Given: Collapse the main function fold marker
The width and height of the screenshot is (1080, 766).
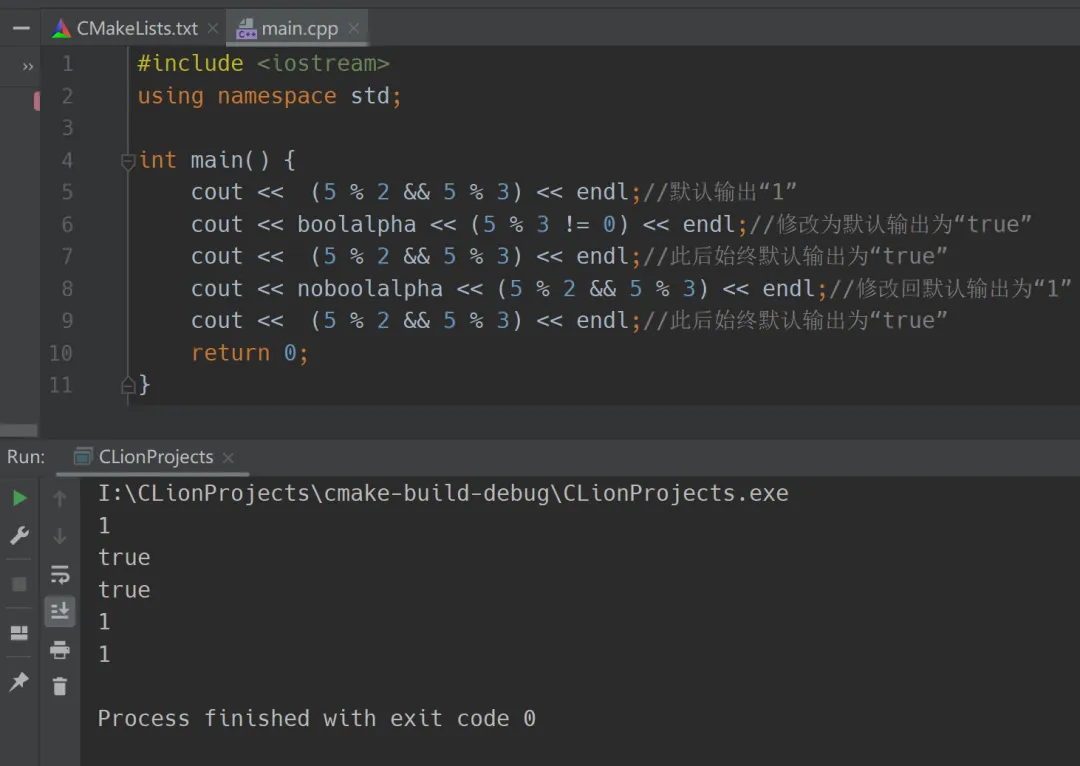Looking at the screenshot, I should pyautogui.click(x=127, y=161).
